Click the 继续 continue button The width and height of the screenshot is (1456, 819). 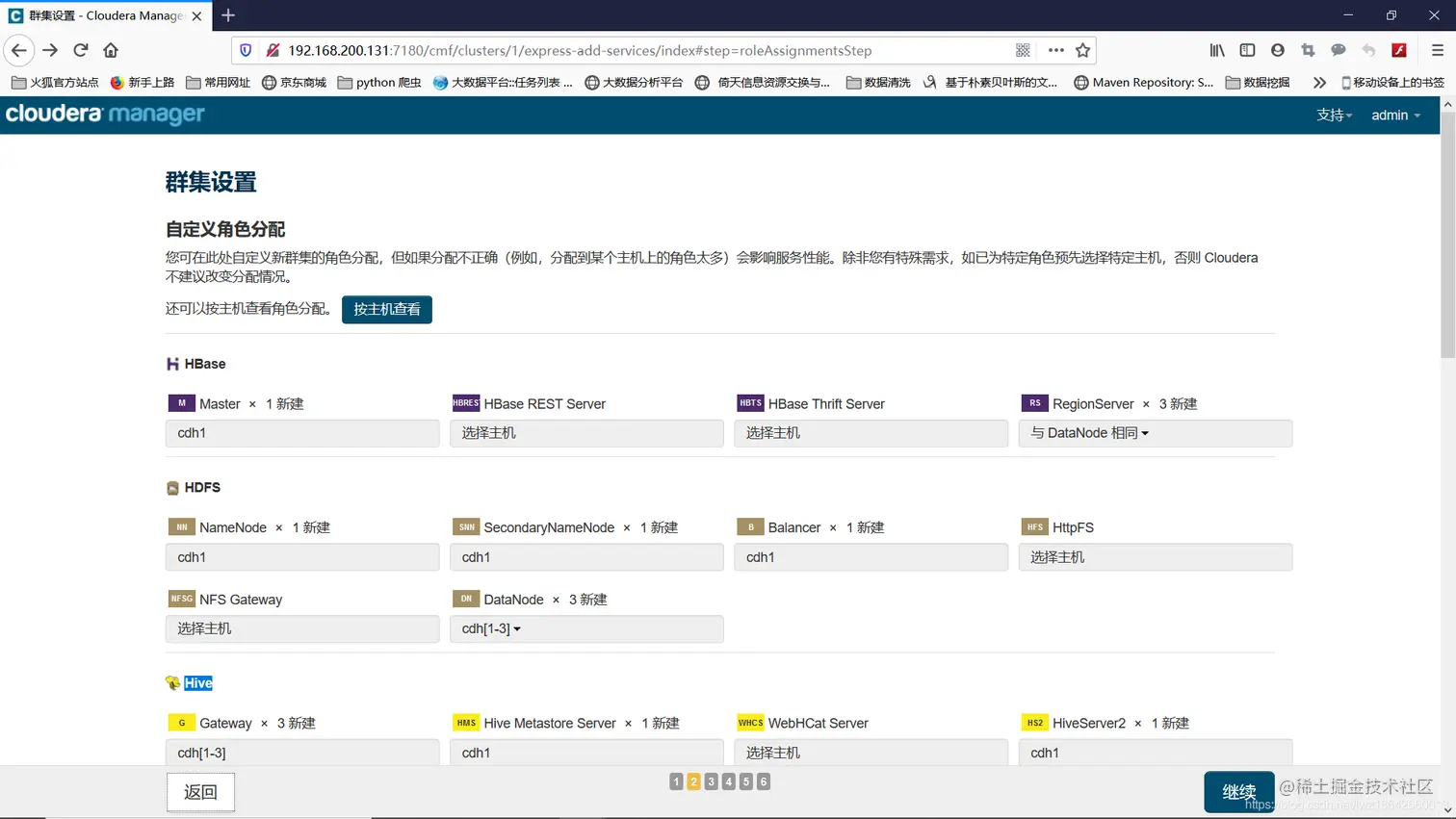click(x=1239, y=792)
